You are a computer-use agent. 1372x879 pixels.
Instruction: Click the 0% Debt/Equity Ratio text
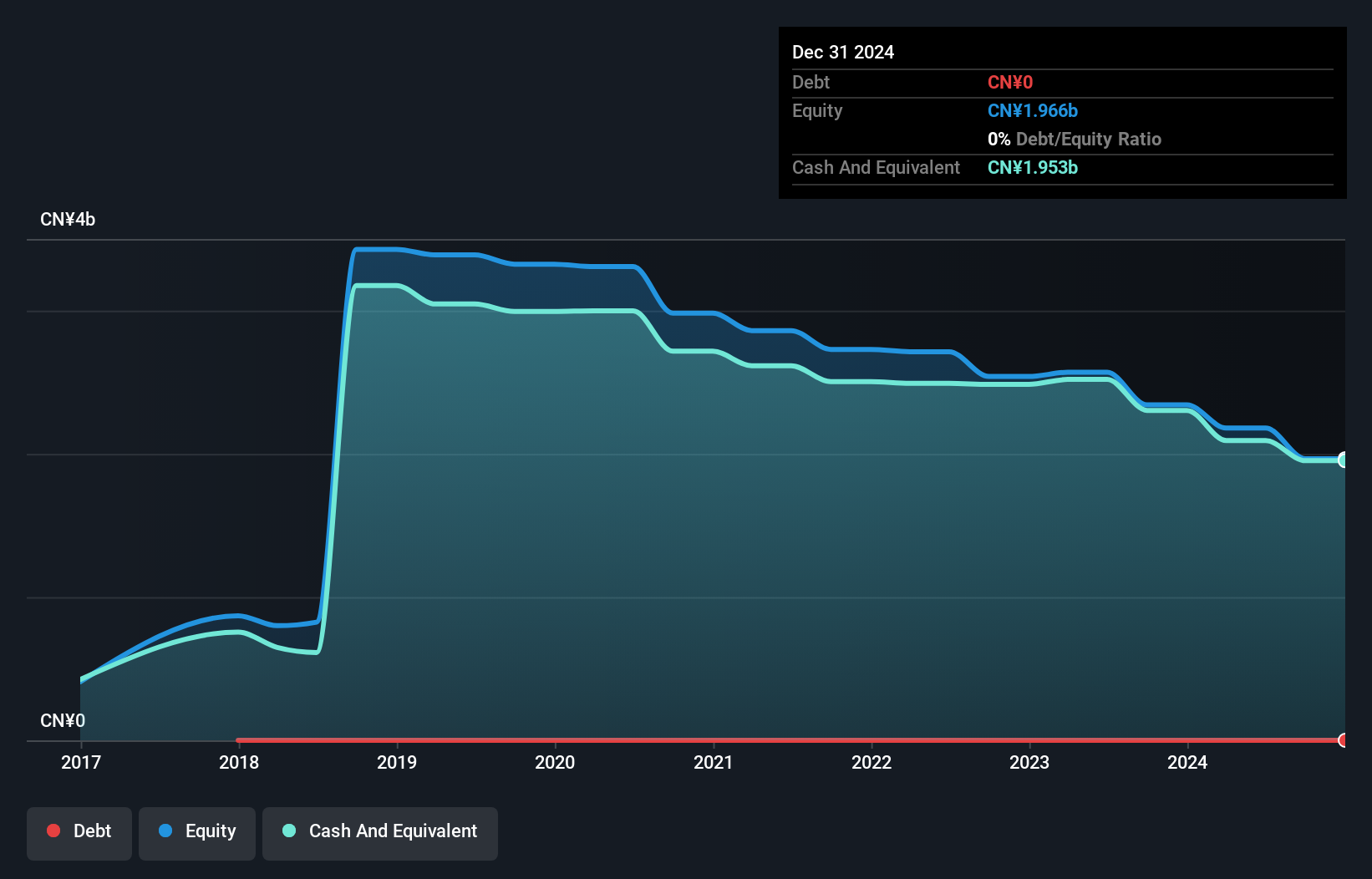tap(1075, 139)
